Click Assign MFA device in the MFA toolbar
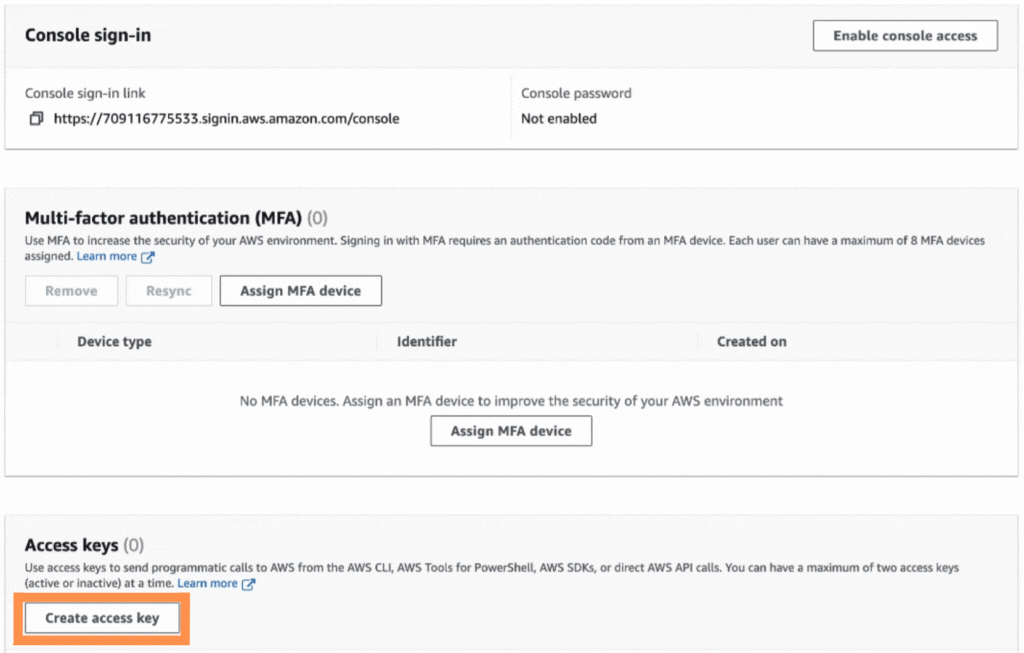The width and height of the screenshot is (1024, 653). pyautogui.click(x=300, y=290)
